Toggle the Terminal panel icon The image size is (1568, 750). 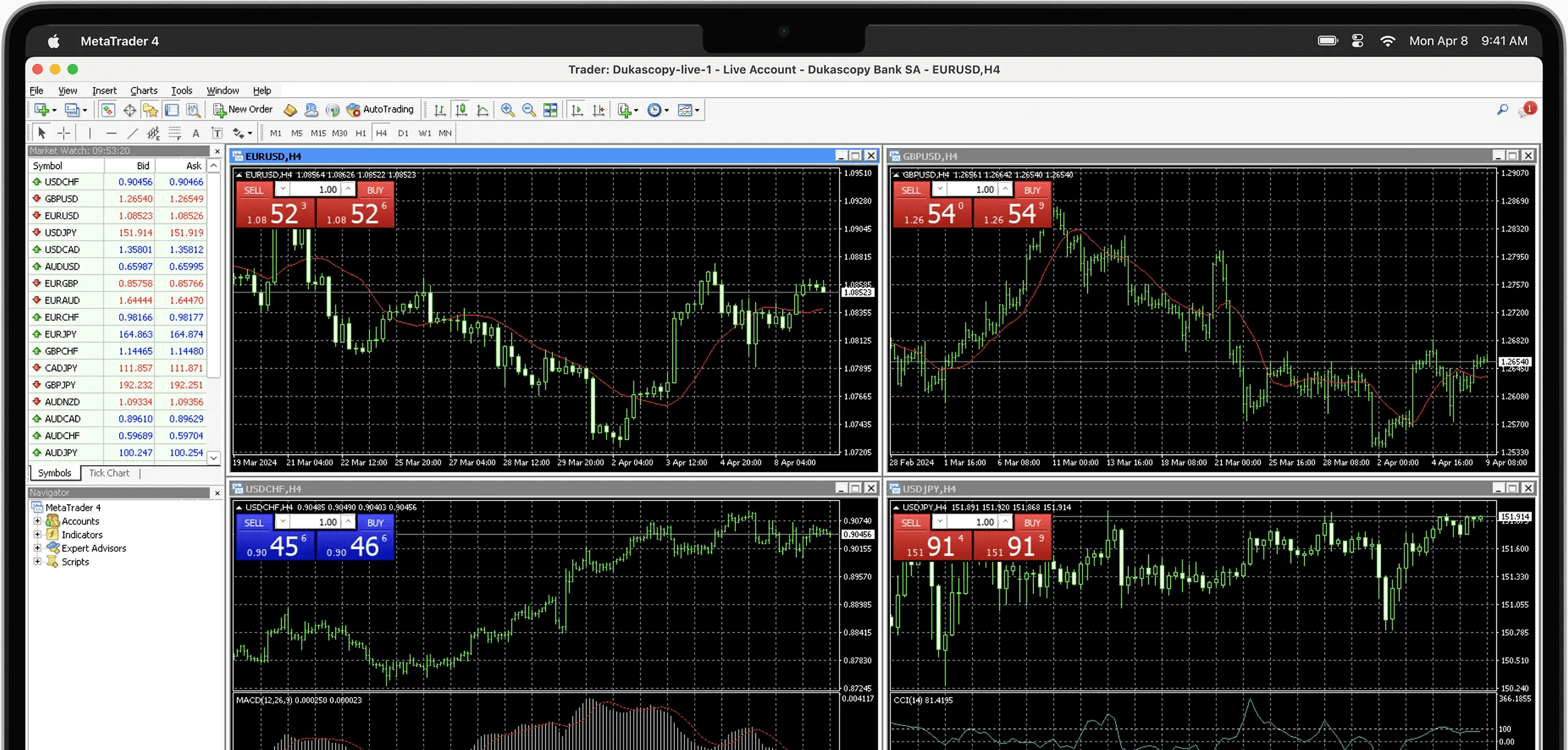point(172,110)
